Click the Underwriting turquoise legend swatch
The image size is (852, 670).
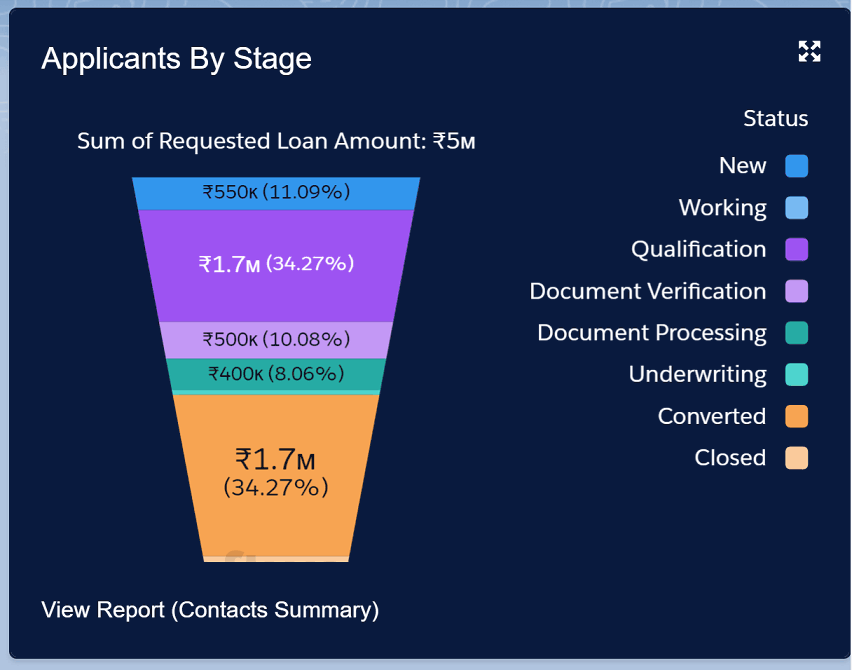[796, 374]
